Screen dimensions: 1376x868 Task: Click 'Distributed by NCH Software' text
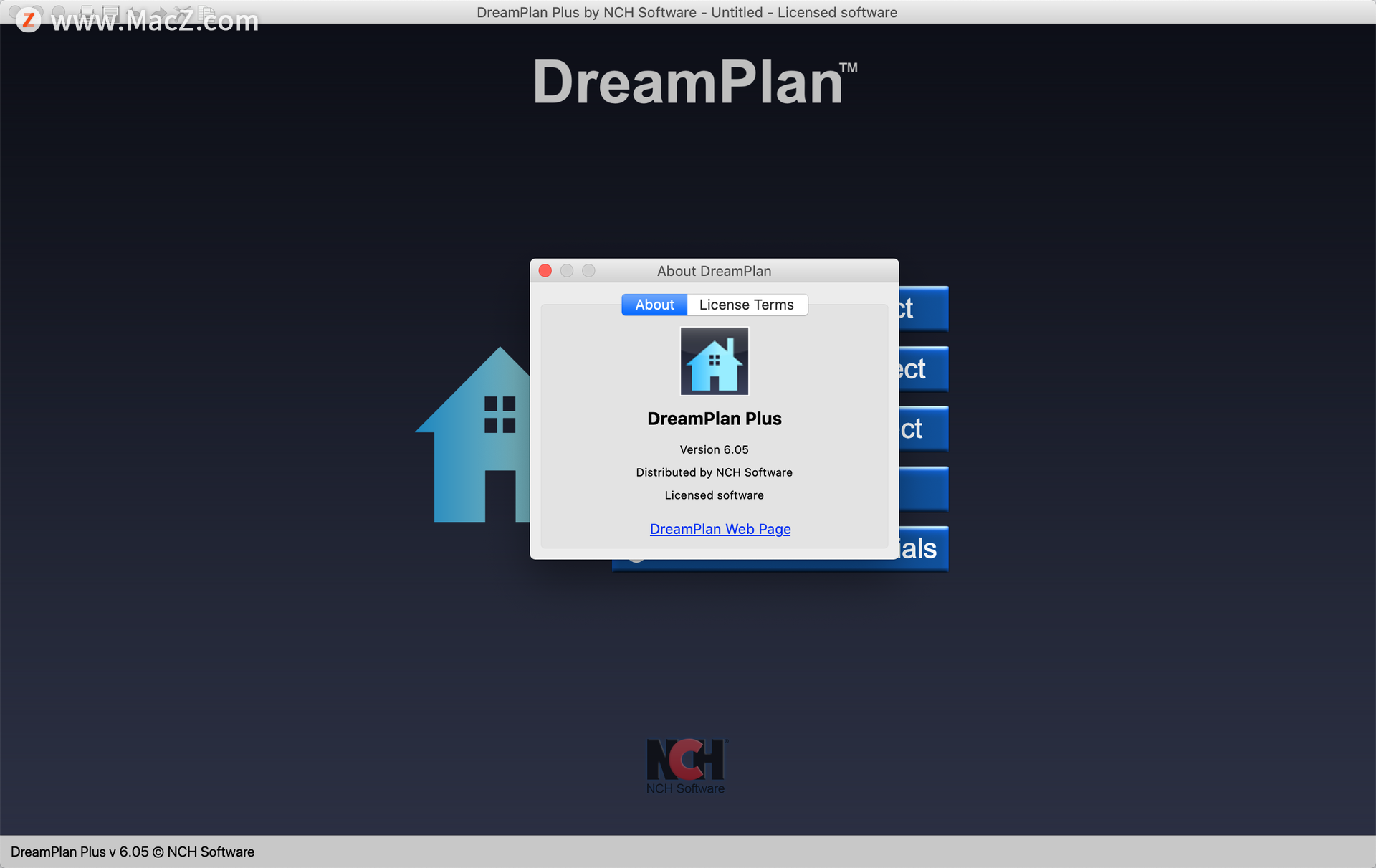[715, 472]
